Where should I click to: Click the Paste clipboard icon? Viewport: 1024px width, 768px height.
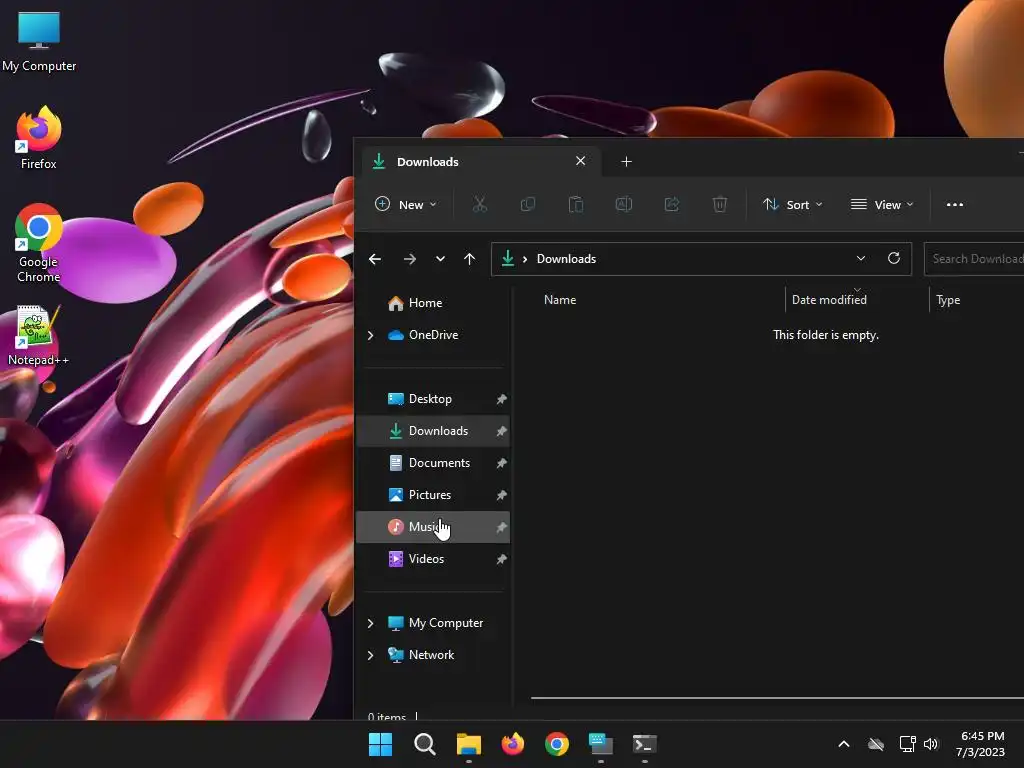575,204
